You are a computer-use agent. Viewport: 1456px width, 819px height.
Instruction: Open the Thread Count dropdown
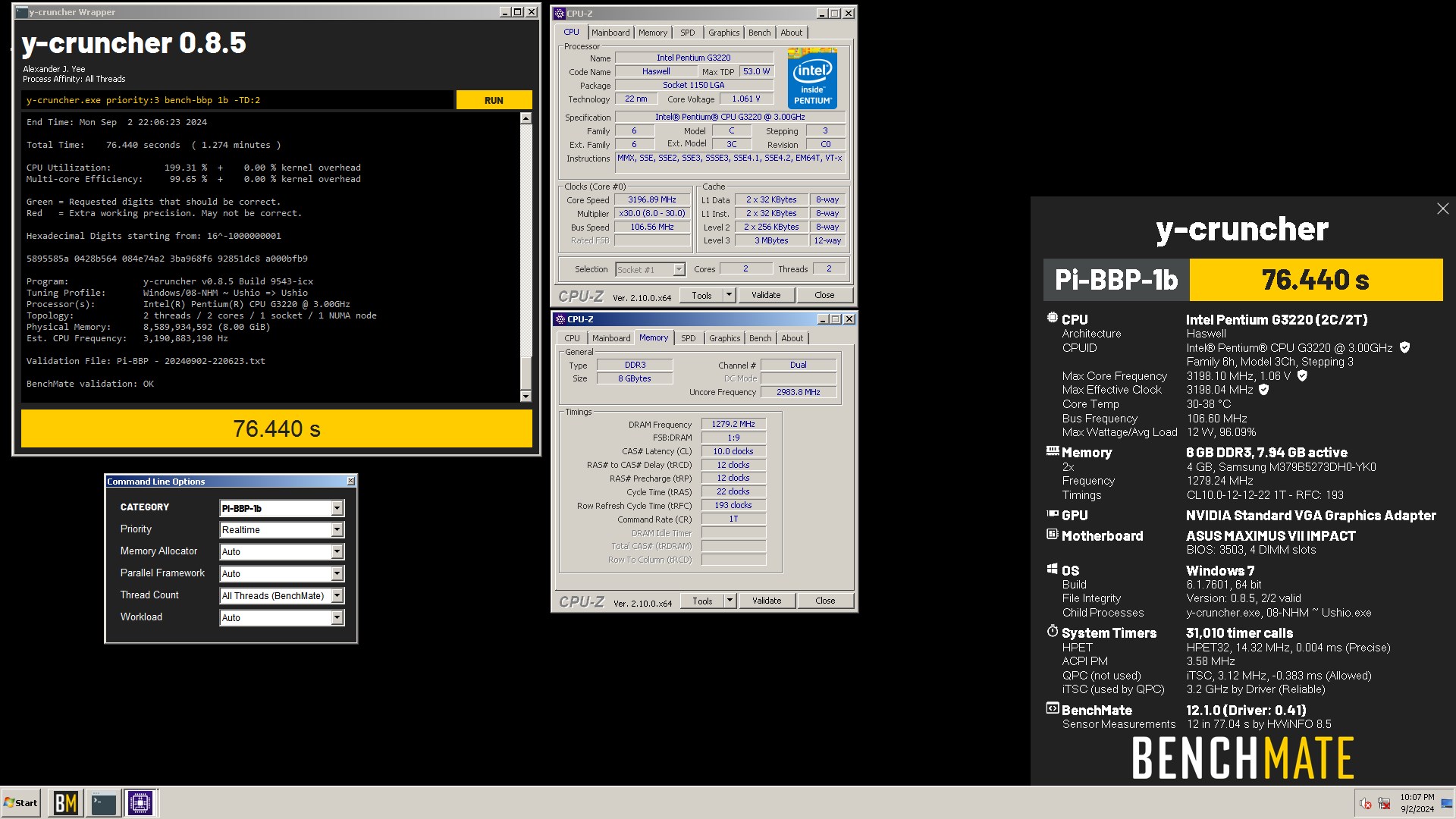337,596
